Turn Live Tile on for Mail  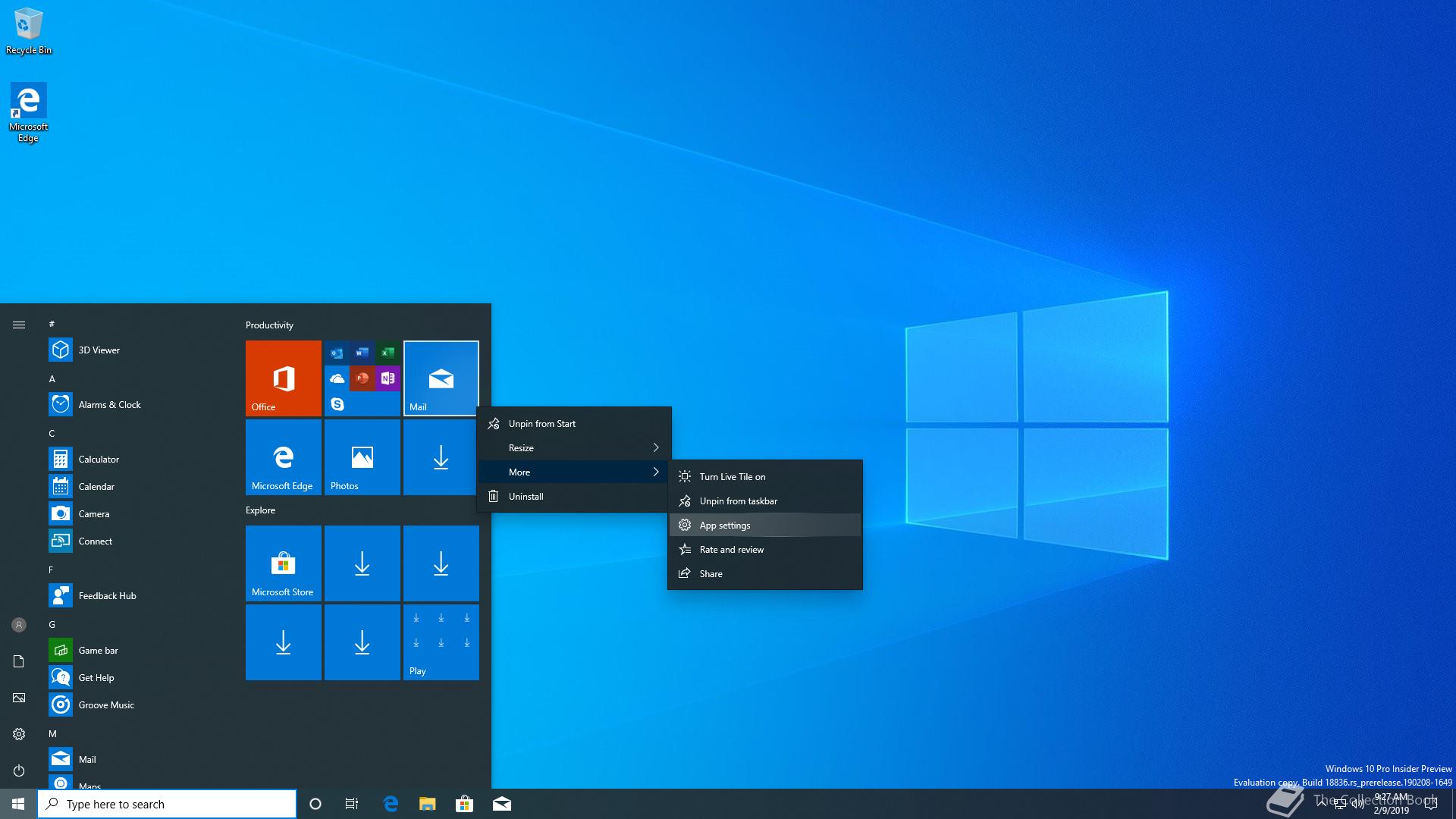pyautogui.click(x=732, y=477)
